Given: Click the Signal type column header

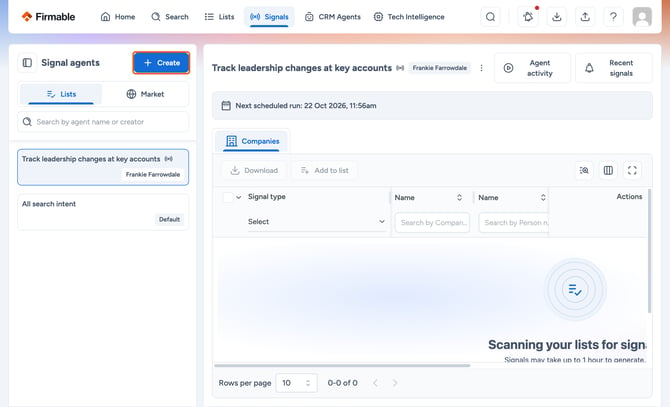Looking at the screenshot, I should (267, 196).
